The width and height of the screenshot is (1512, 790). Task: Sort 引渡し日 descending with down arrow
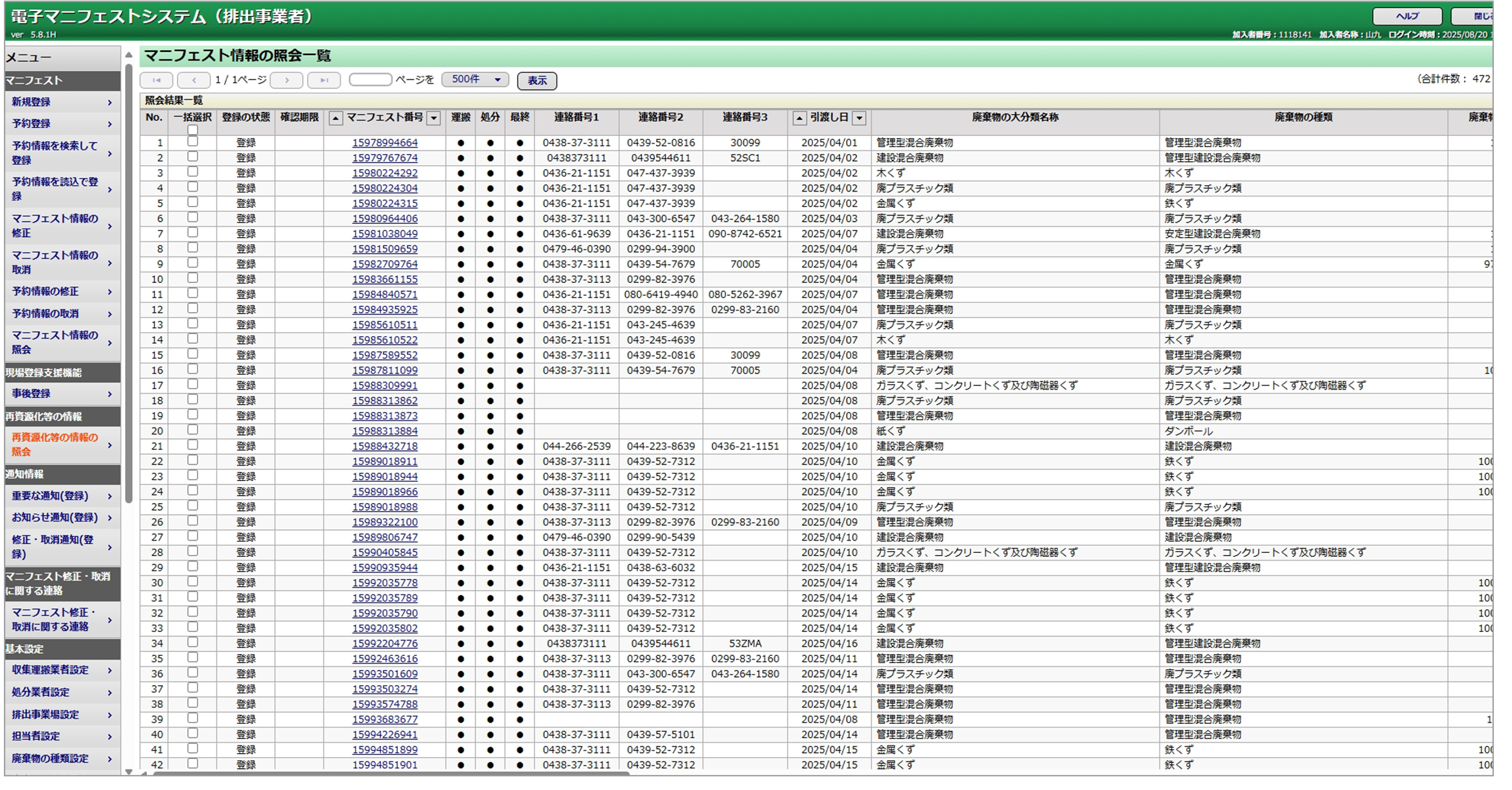(859, 118)
